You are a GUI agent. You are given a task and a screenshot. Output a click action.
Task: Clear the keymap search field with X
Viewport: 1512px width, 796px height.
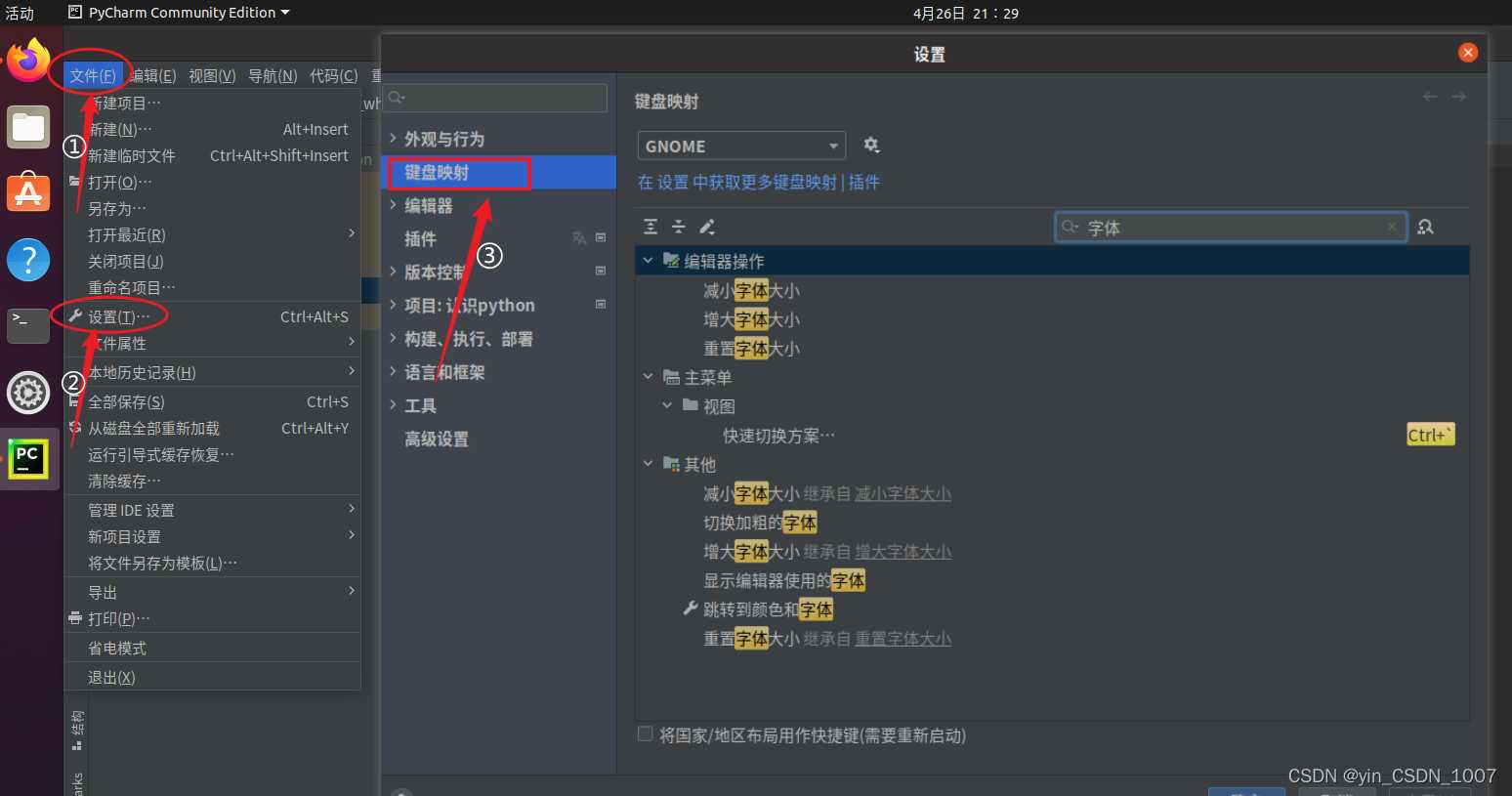point(1392,227)
